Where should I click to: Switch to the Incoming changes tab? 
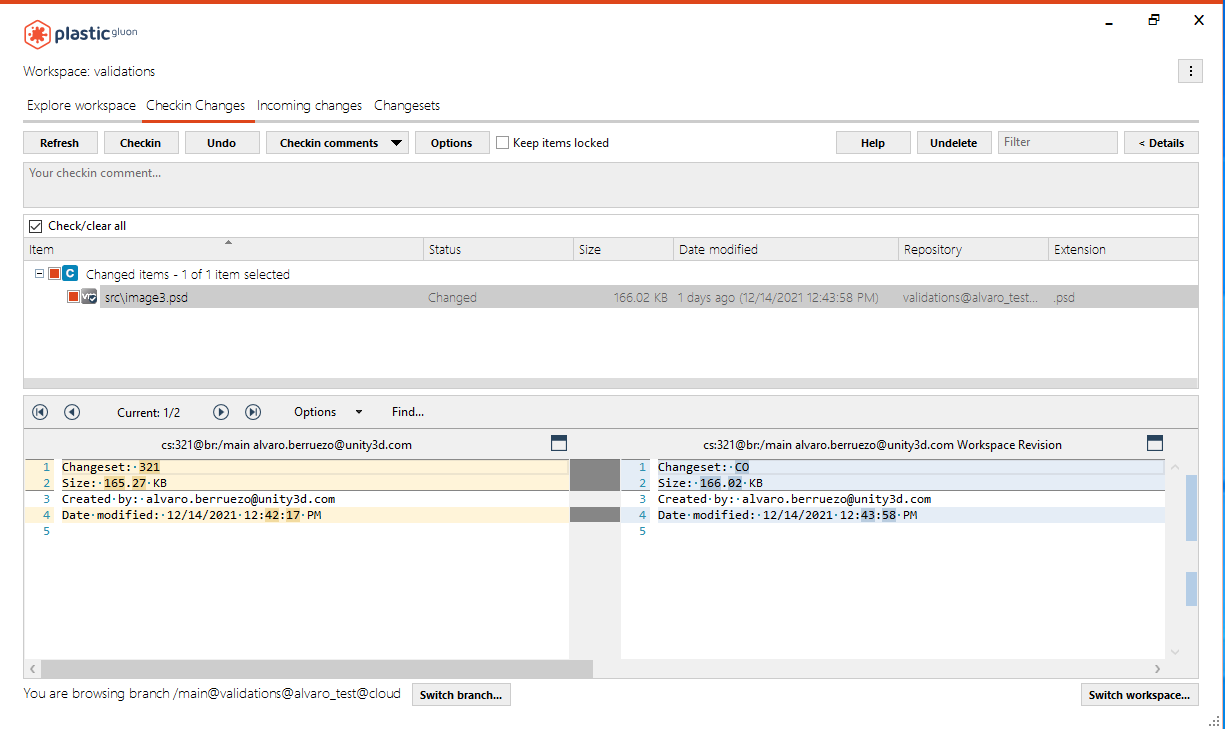click(x=311, y=105)
